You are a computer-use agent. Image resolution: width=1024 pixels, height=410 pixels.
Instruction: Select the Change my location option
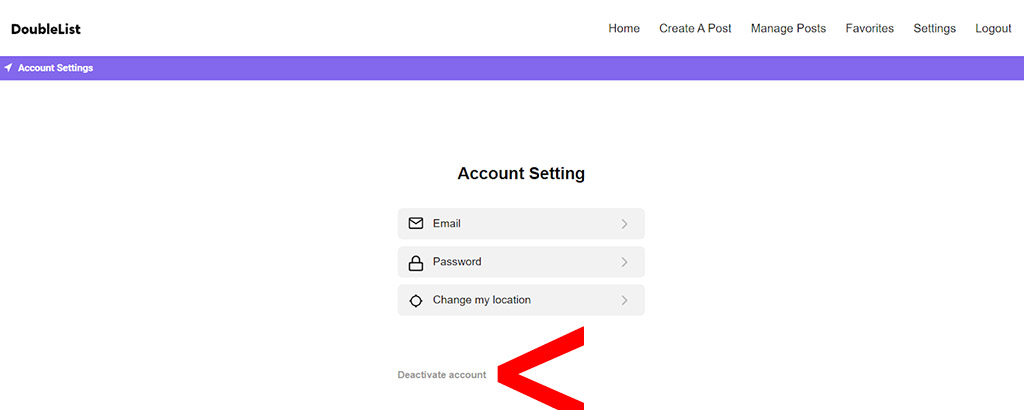coord(521,300)
